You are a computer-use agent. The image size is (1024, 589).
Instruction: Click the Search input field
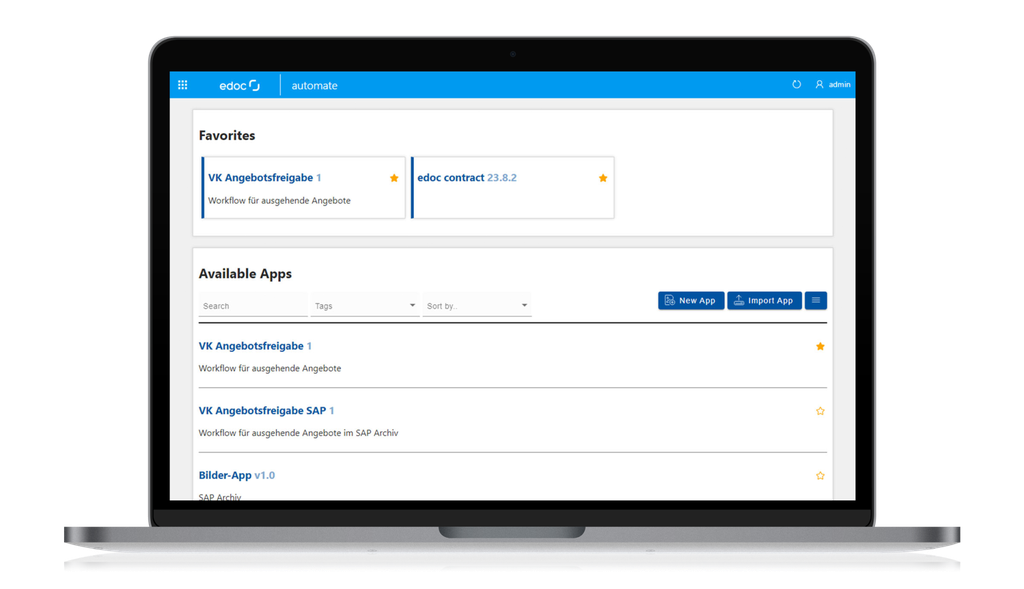pos(253,306)
